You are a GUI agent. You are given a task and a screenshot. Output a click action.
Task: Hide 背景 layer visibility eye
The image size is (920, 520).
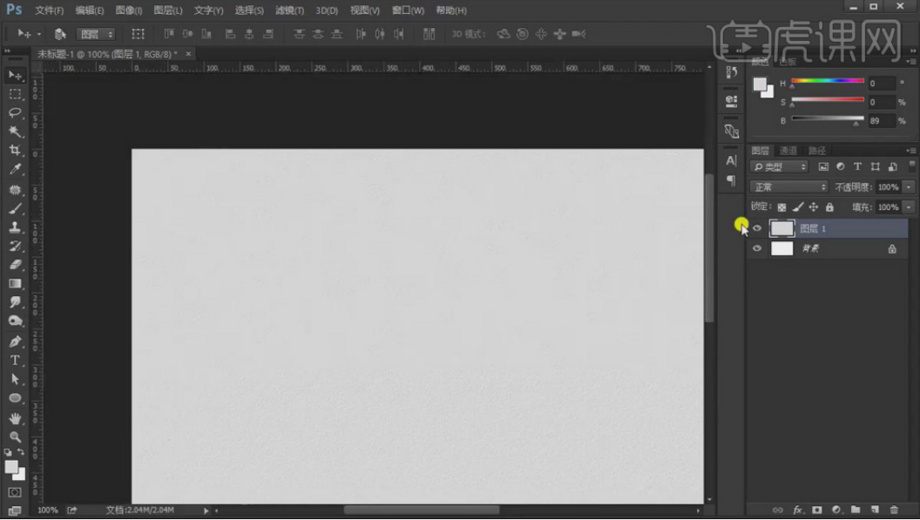point(757,248)
